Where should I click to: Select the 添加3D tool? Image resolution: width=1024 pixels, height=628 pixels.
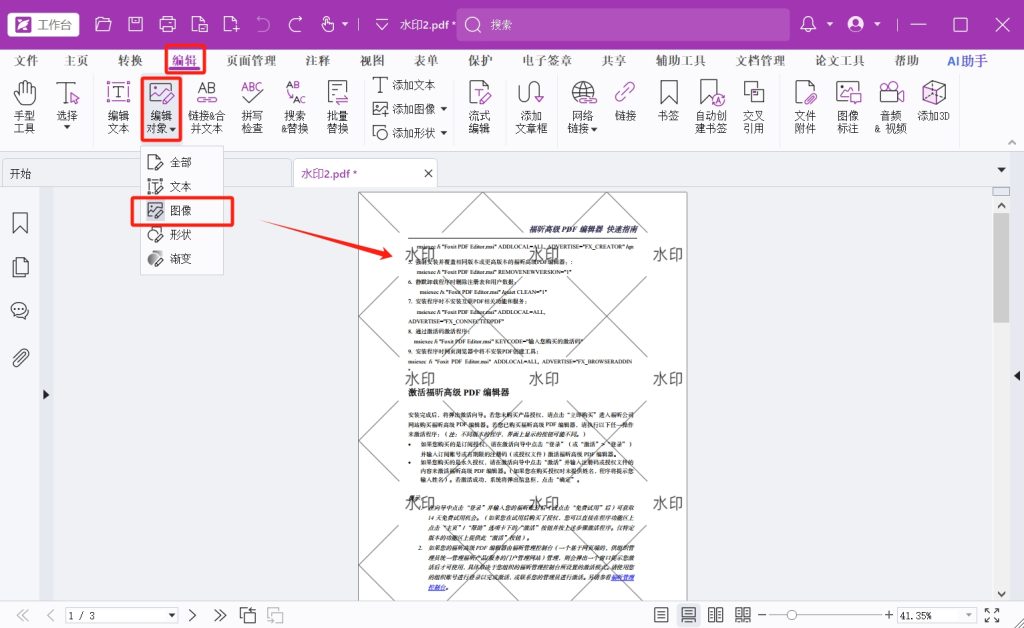[933, 100]
